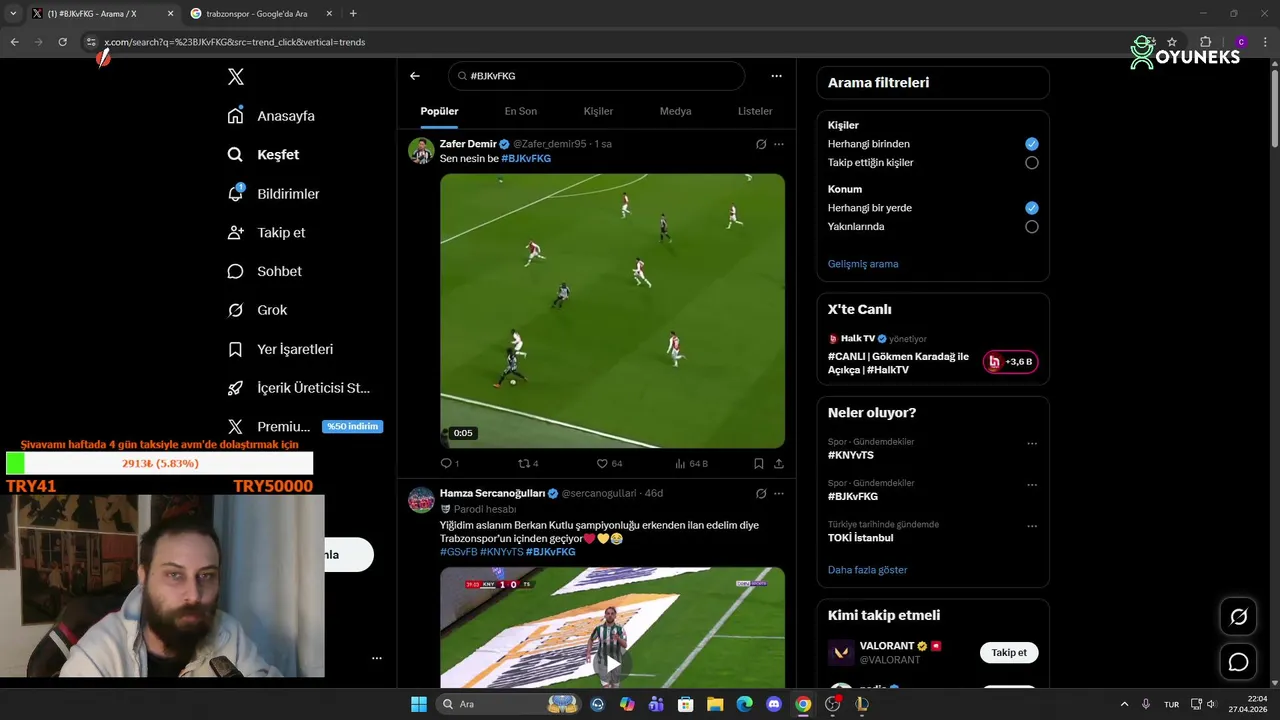Open Sohbet chat icon
Viewport: 1280px width, 720px height.
pos(235,271)
